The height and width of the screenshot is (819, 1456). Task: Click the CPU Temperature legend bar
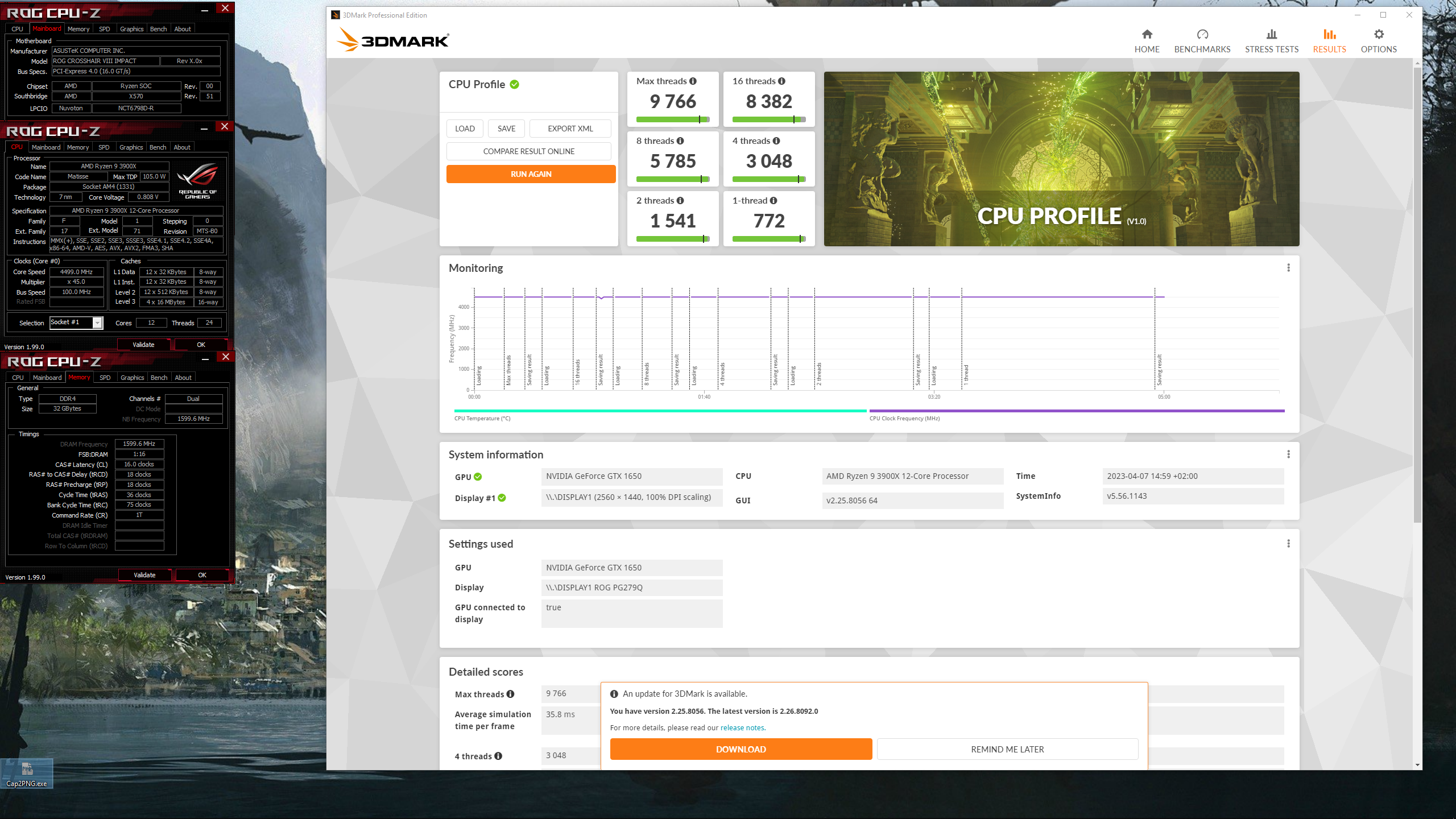(x=660, y=411)
